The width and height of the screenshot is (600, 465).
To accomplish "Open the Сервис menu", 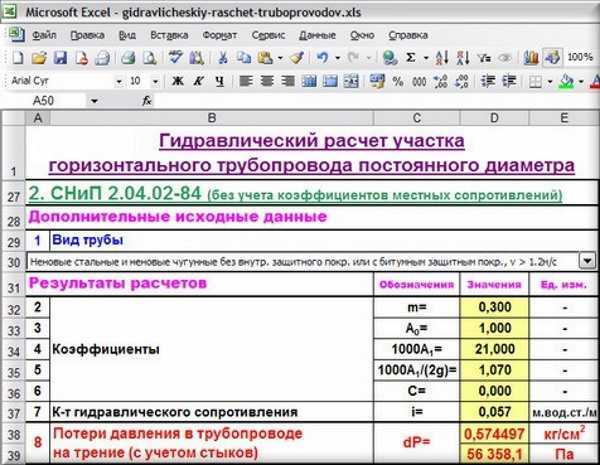I will [x=268, y=35].
